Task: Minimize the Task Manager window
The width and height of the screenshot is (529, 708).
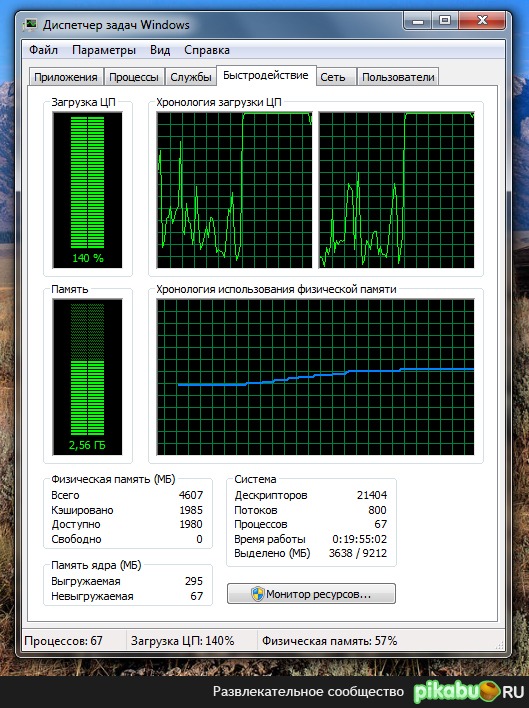Action: coord(418,21)
